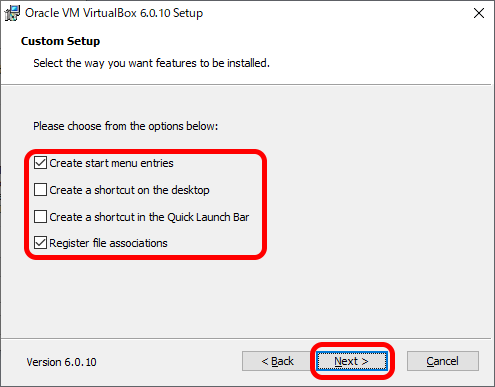Disable the Register file associations checkbox
The height and width of the screenshot is (387, 495).
tap(40, 243)
